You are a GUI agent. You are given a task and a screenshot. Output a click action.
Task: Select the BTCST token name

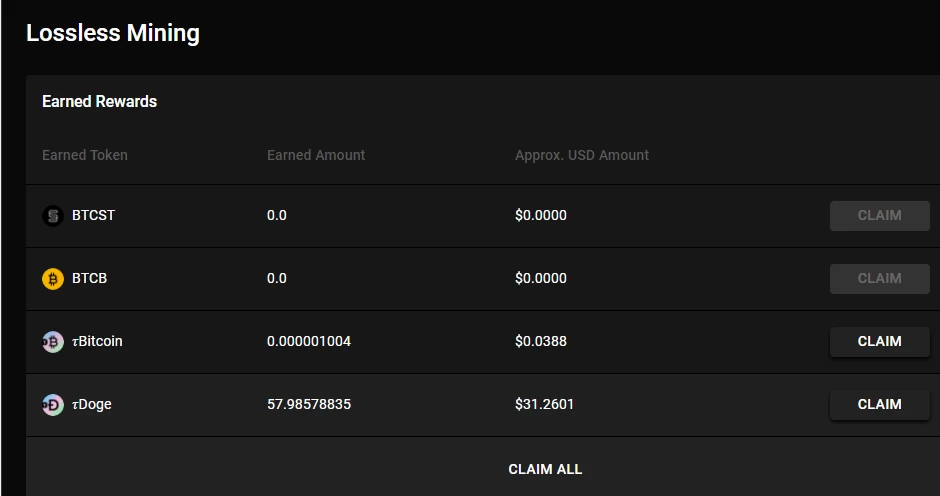point(94,215)
